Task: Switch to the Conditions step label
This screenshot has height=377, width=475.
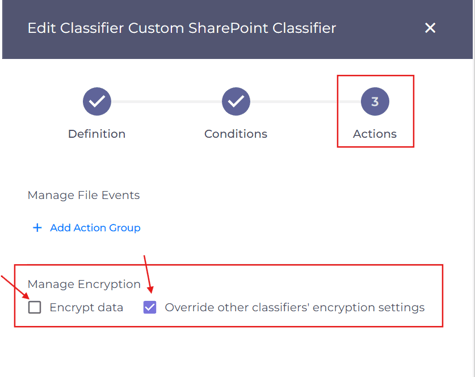Action: click(x=236, y=134)
